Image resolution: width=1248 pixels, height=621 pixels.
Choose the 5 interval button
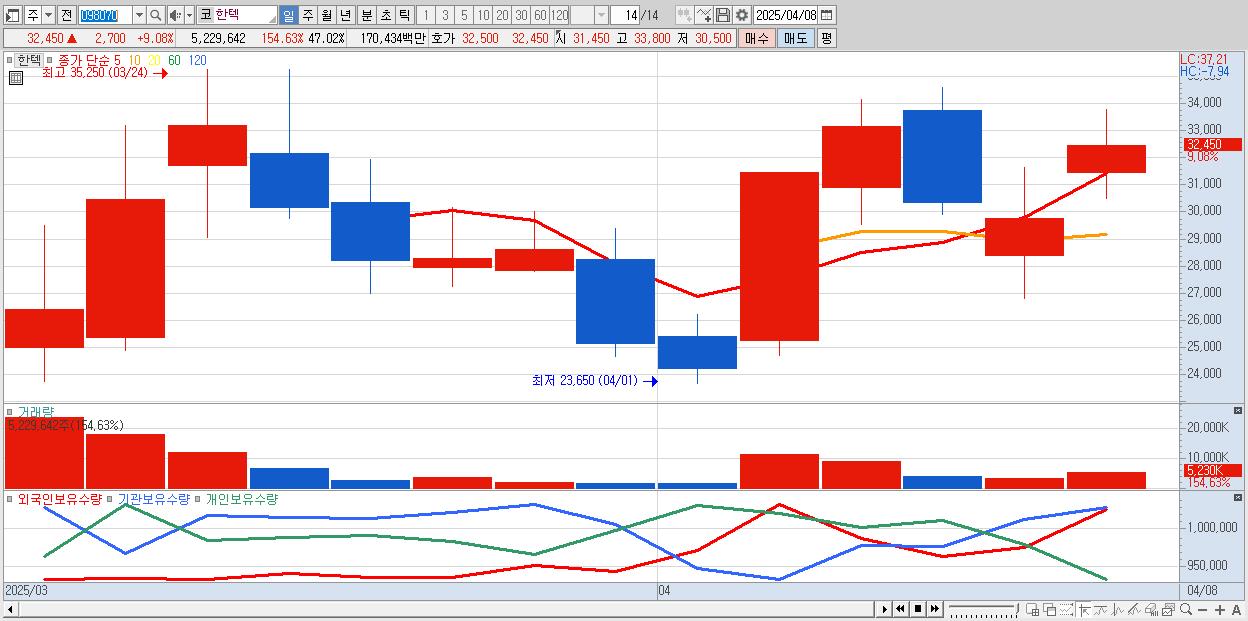(464, 15)
